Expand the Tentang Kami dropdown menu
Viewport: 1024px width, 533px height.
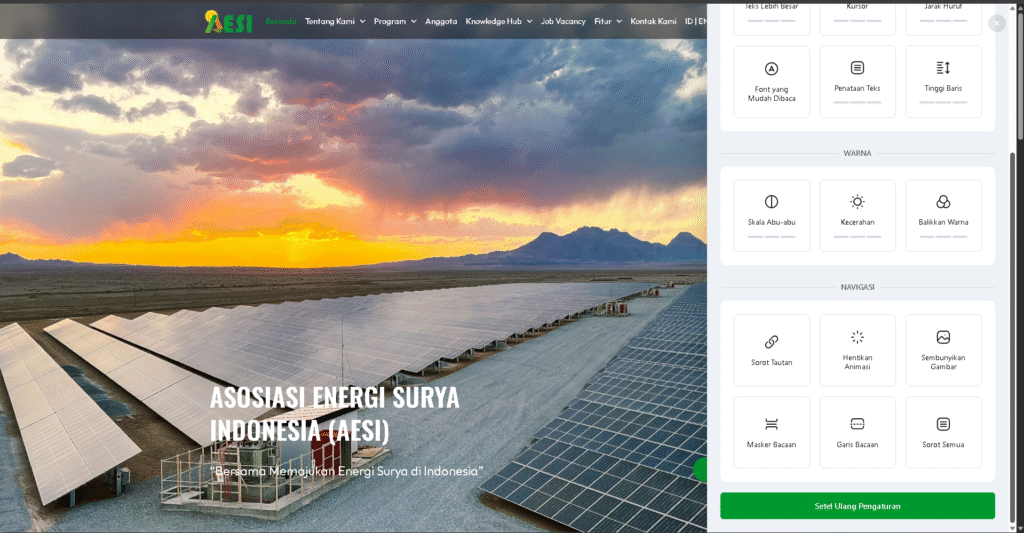tap(335, 22)
